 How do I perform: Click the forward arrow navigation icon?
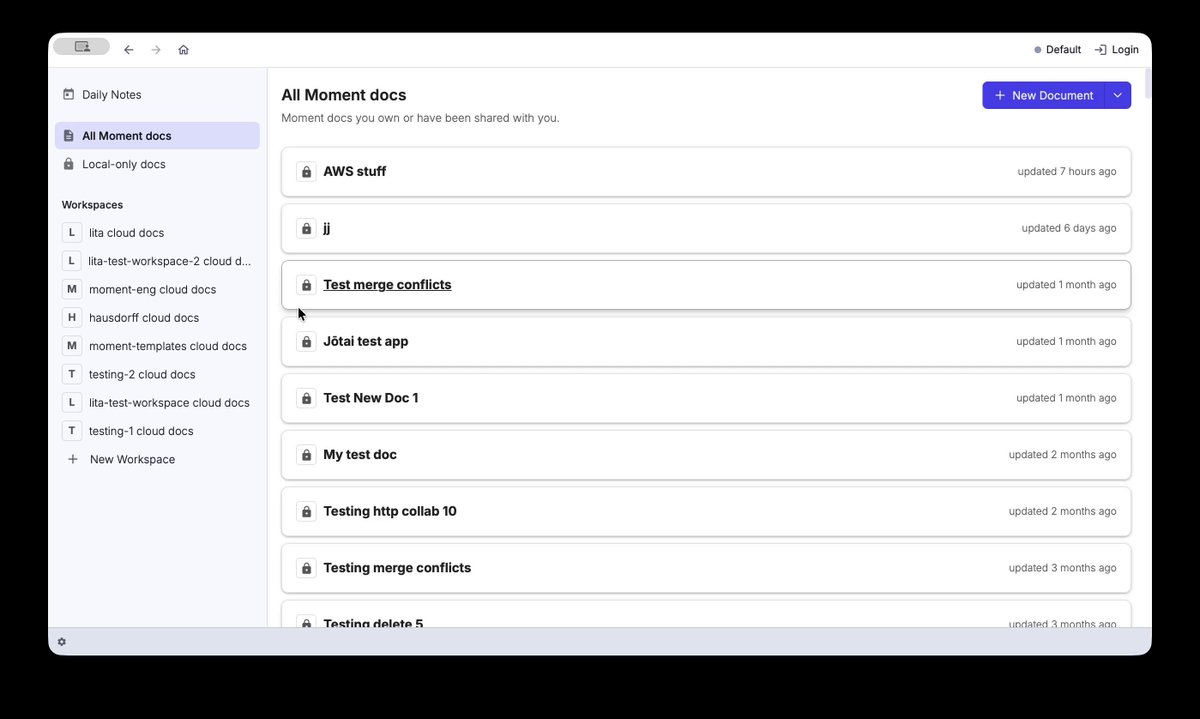click(156, 50)
